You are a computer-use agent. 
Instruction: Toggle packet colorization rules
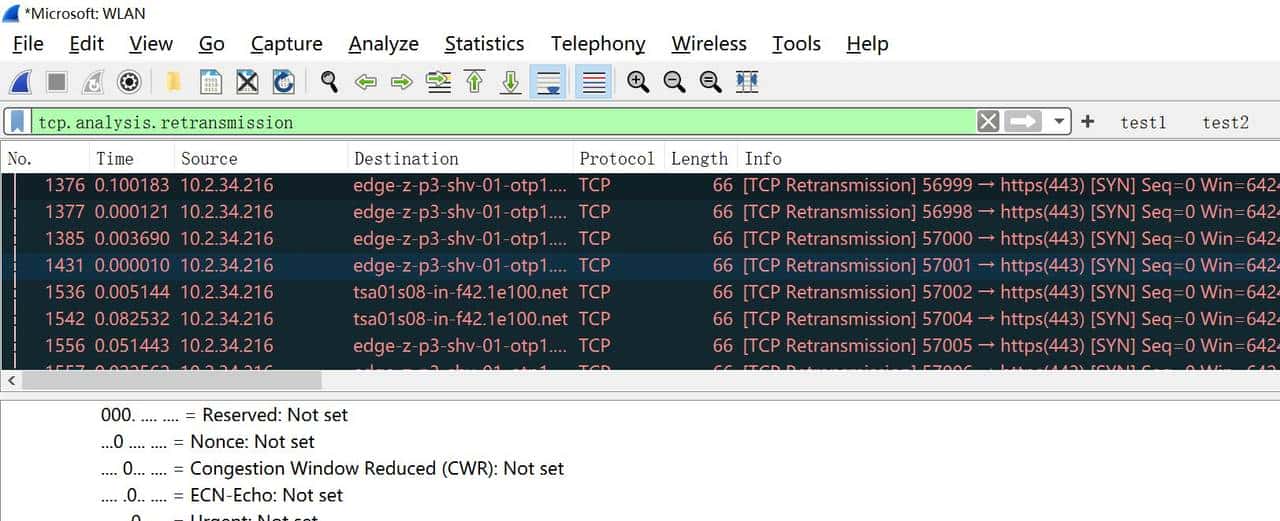pyautogui.click(x=594, y=82)
